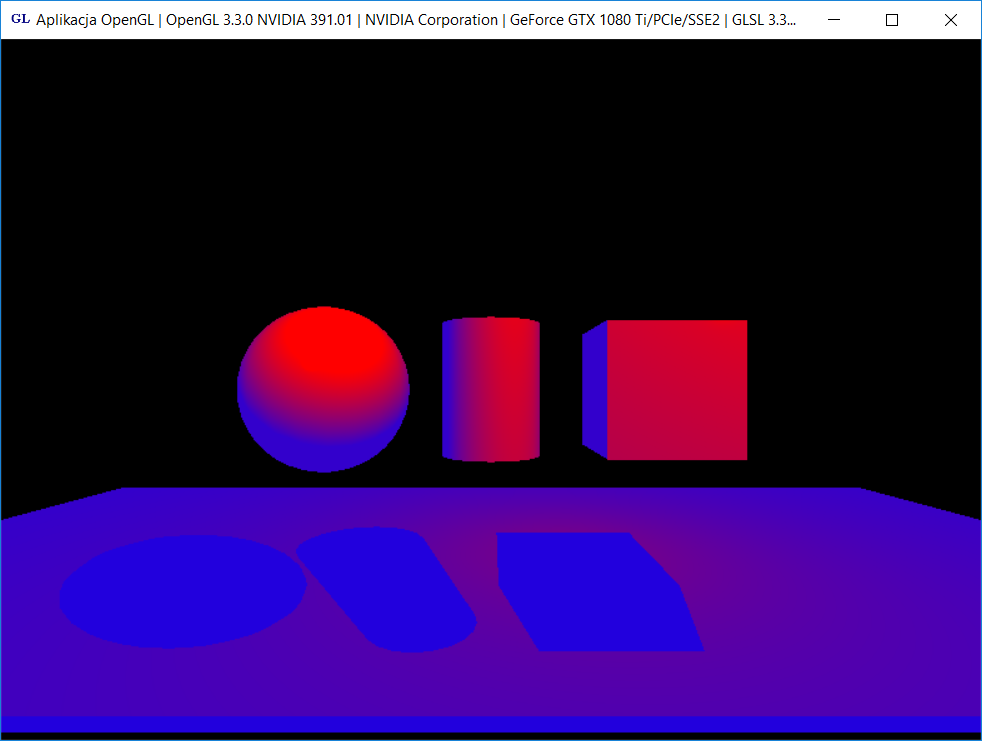Image resolution: width=982 pixels, height=741 pixels.
Task: Click the blue side face of the cube
Action: click(x=594, y=390)
